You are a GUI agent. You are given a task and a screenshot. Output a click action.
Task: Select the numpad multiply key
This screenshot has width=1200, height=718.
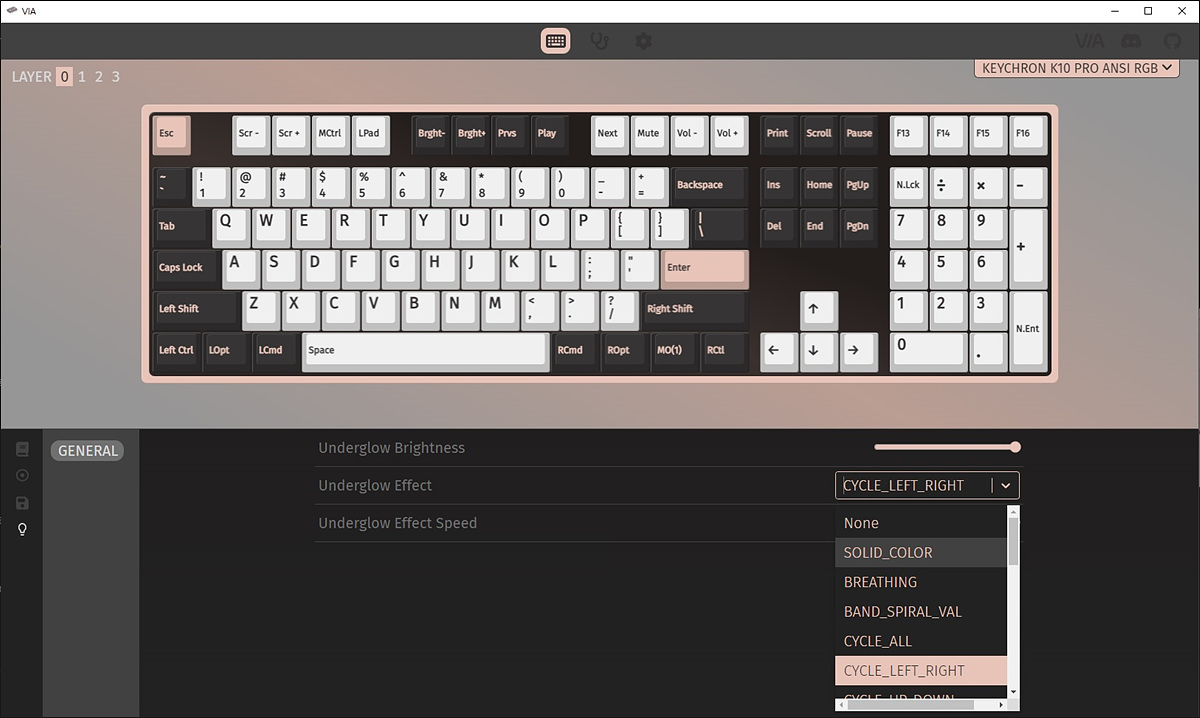pos(988,187)
